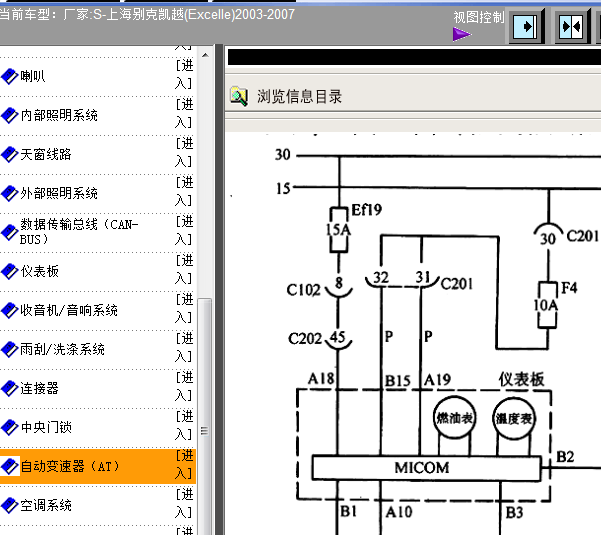Click the [进入] link for 雨刮/洗涤系统
Viewport: 601px width, 535px height.
point(184,348)
